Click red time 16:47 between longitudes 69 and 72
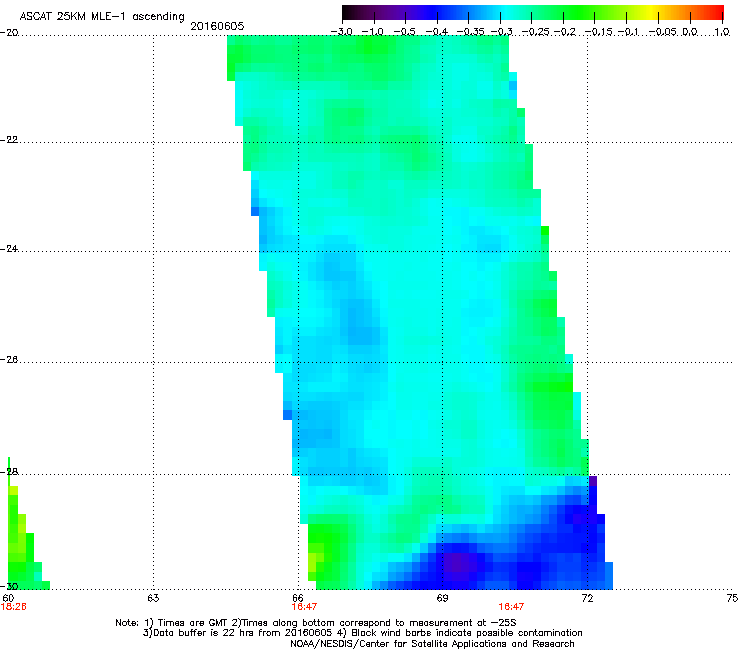 [x=512, y=607]
